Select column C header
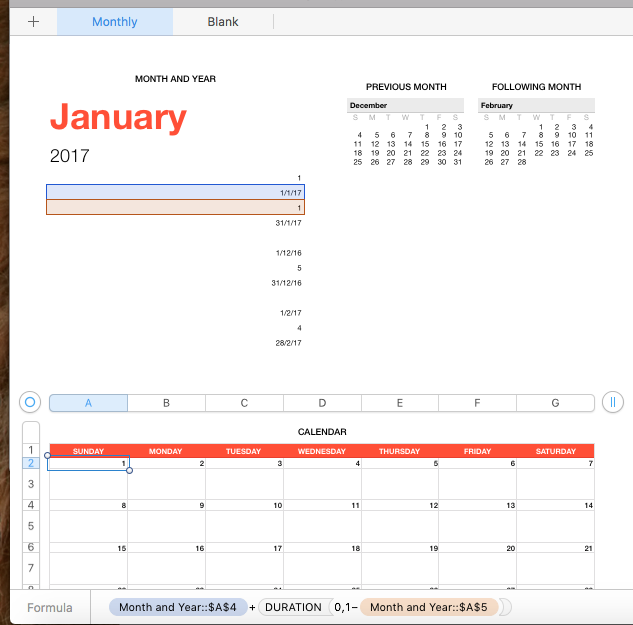 (x=244, y=403)
